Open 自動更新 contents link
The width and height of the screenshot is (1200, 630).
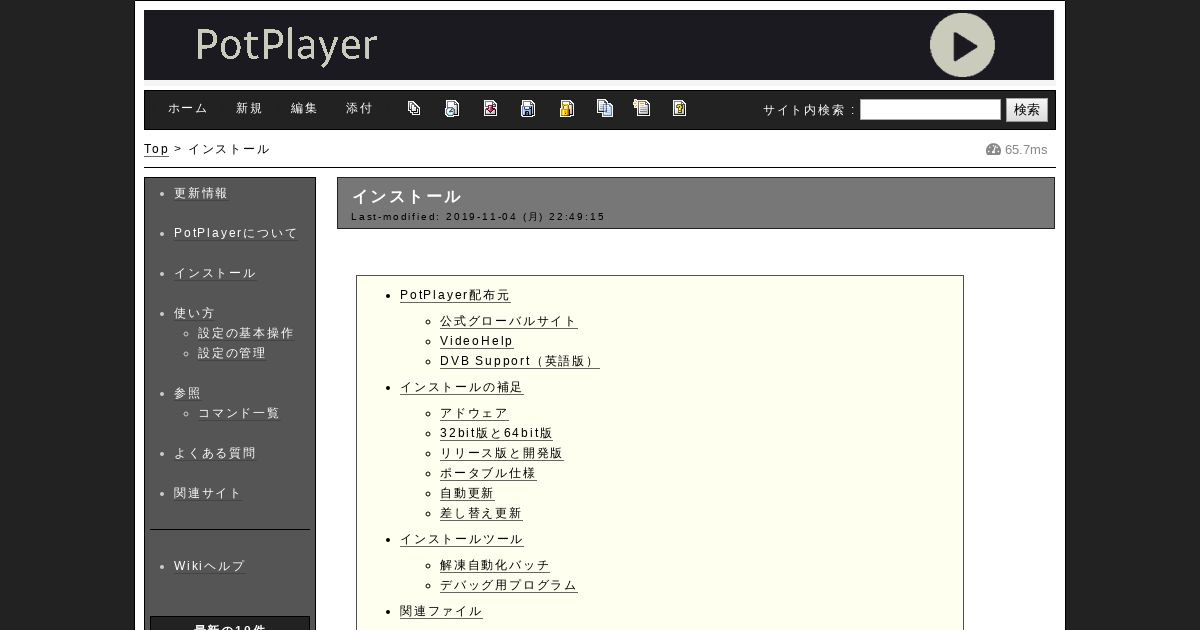pyautogui.click(x=467, y=493)
